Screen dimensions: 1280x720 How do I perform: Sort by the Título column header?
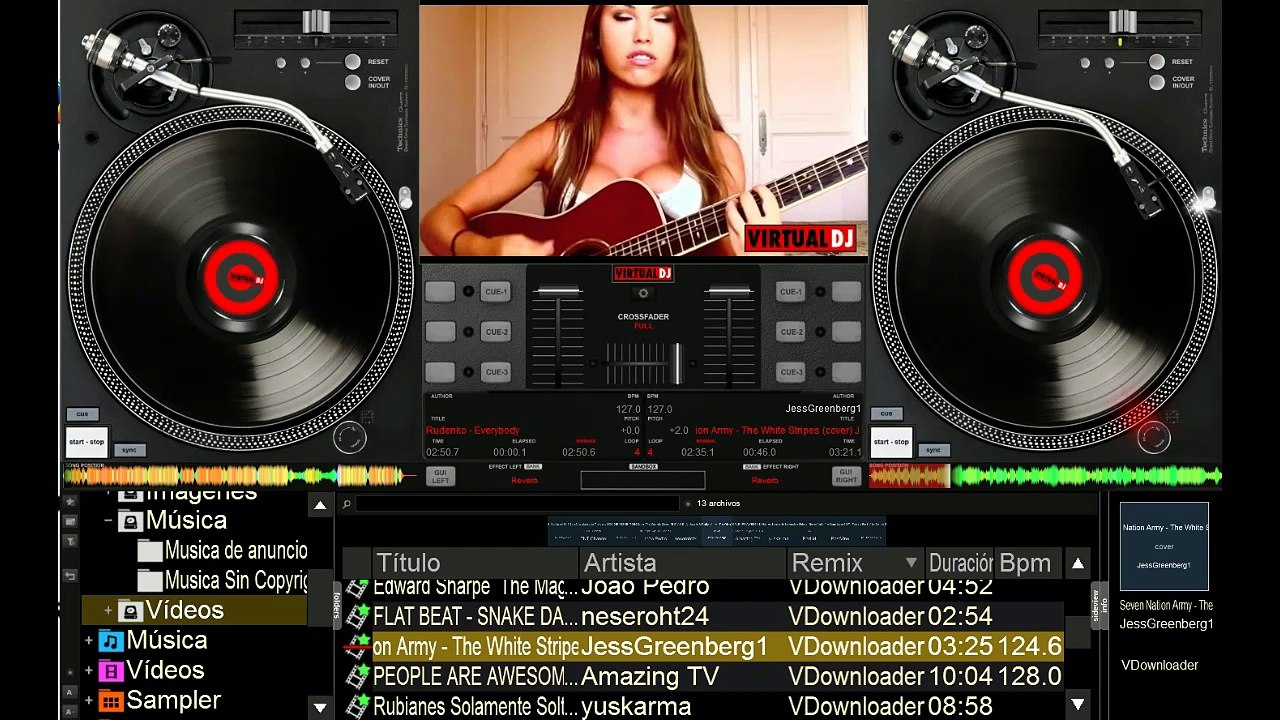475,563
